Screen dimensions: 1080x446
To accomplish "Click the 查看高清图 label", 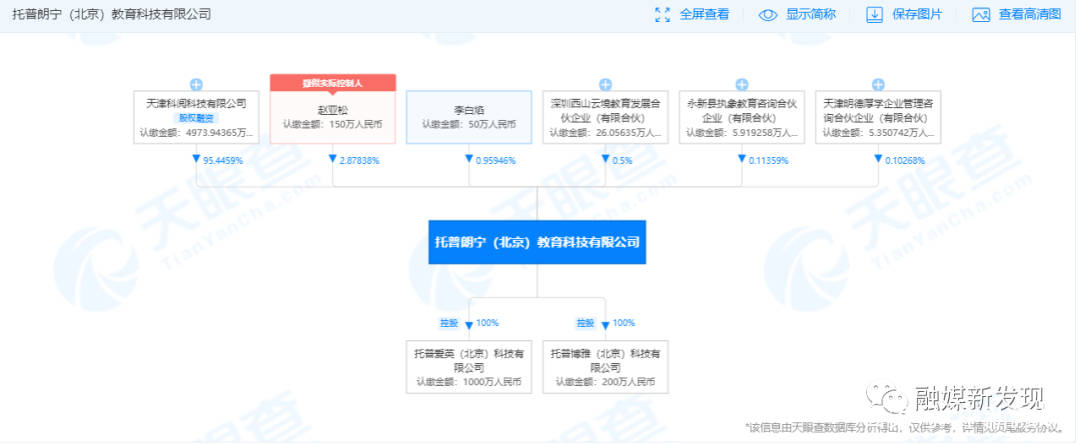I will (x=1030, y=14).
